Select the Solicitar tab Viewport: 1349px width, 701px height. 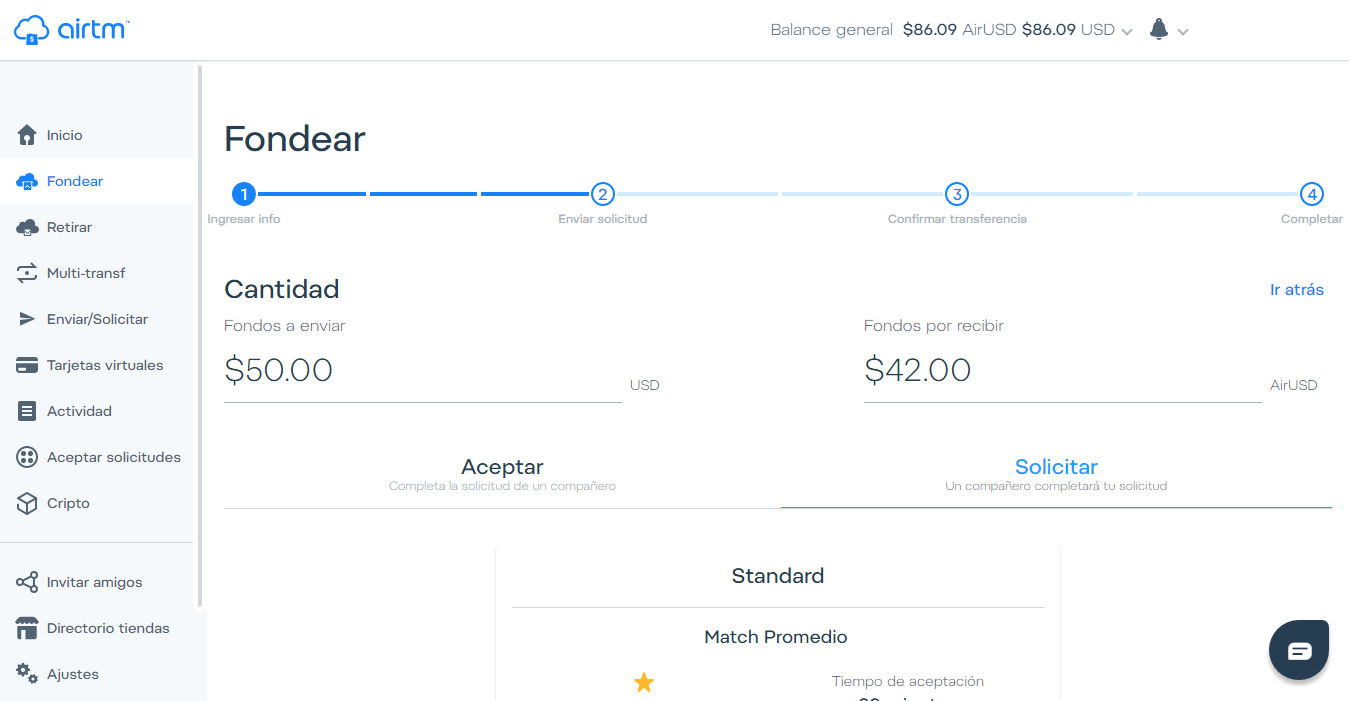(x=1056, y=474)
